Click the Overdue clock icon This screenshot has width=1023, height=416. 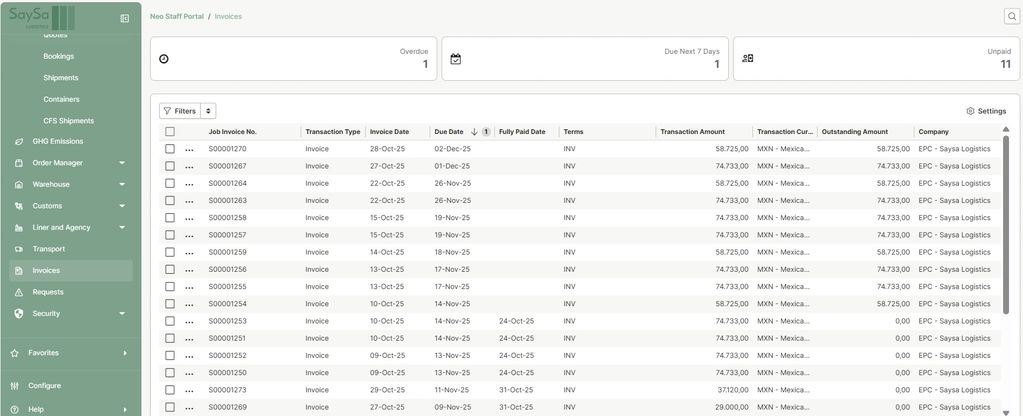pyautogui.click(x=164, y=59)
